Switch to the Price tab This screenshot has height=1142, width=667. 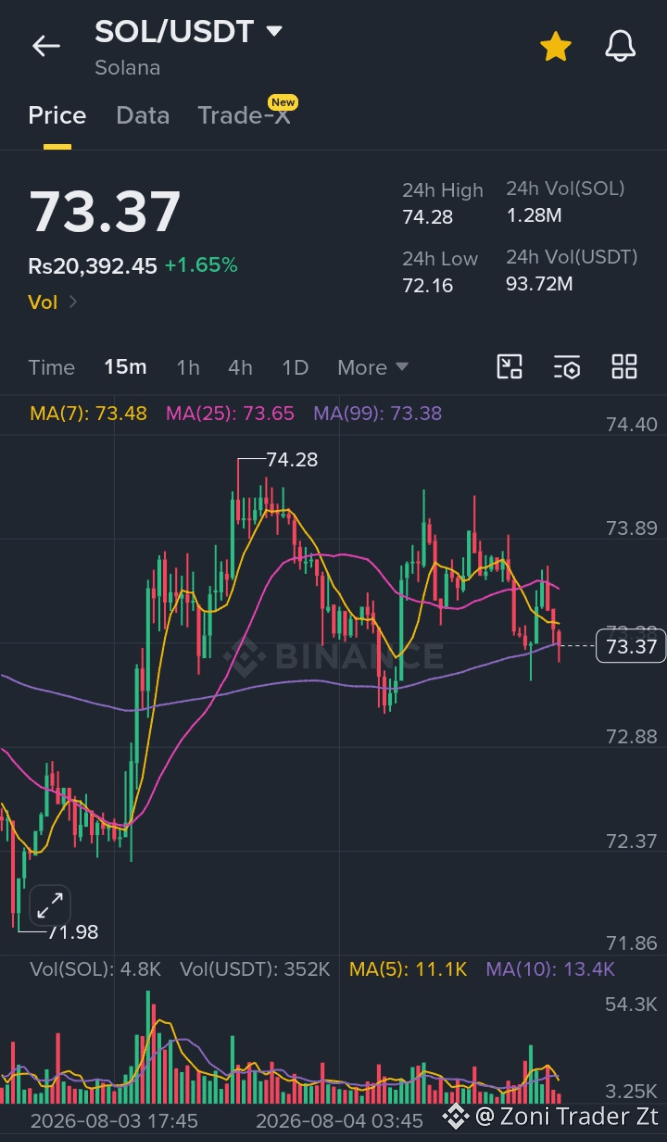click(x=58, y=116)
